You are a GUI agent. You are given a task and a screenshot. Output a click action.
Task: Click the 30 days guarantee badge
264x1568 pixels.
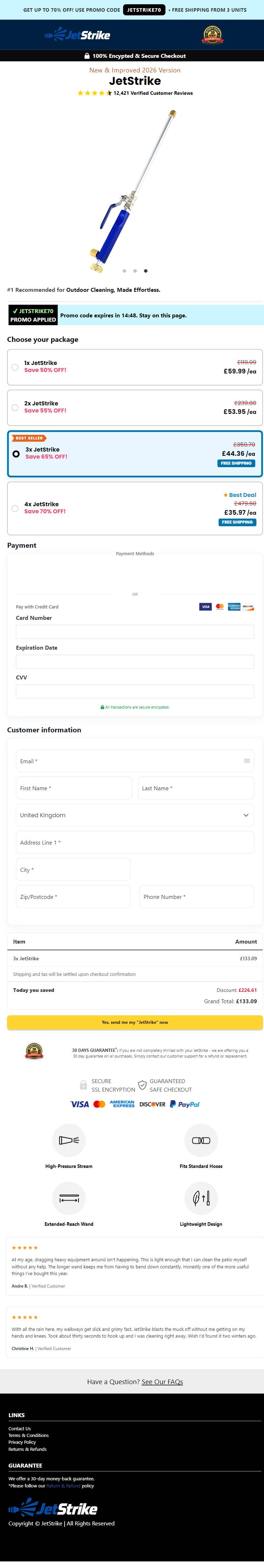(x=34, y=1051)
